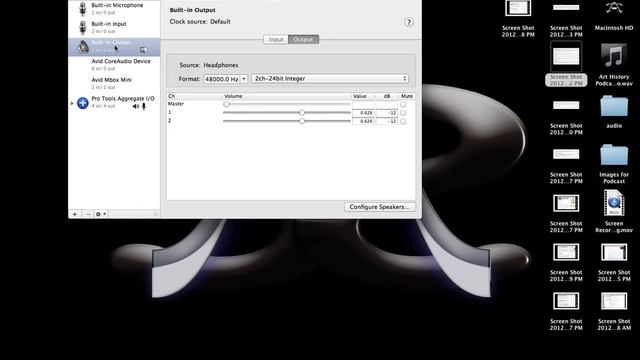Click the Configure Speakers button

tap(380, 207)
